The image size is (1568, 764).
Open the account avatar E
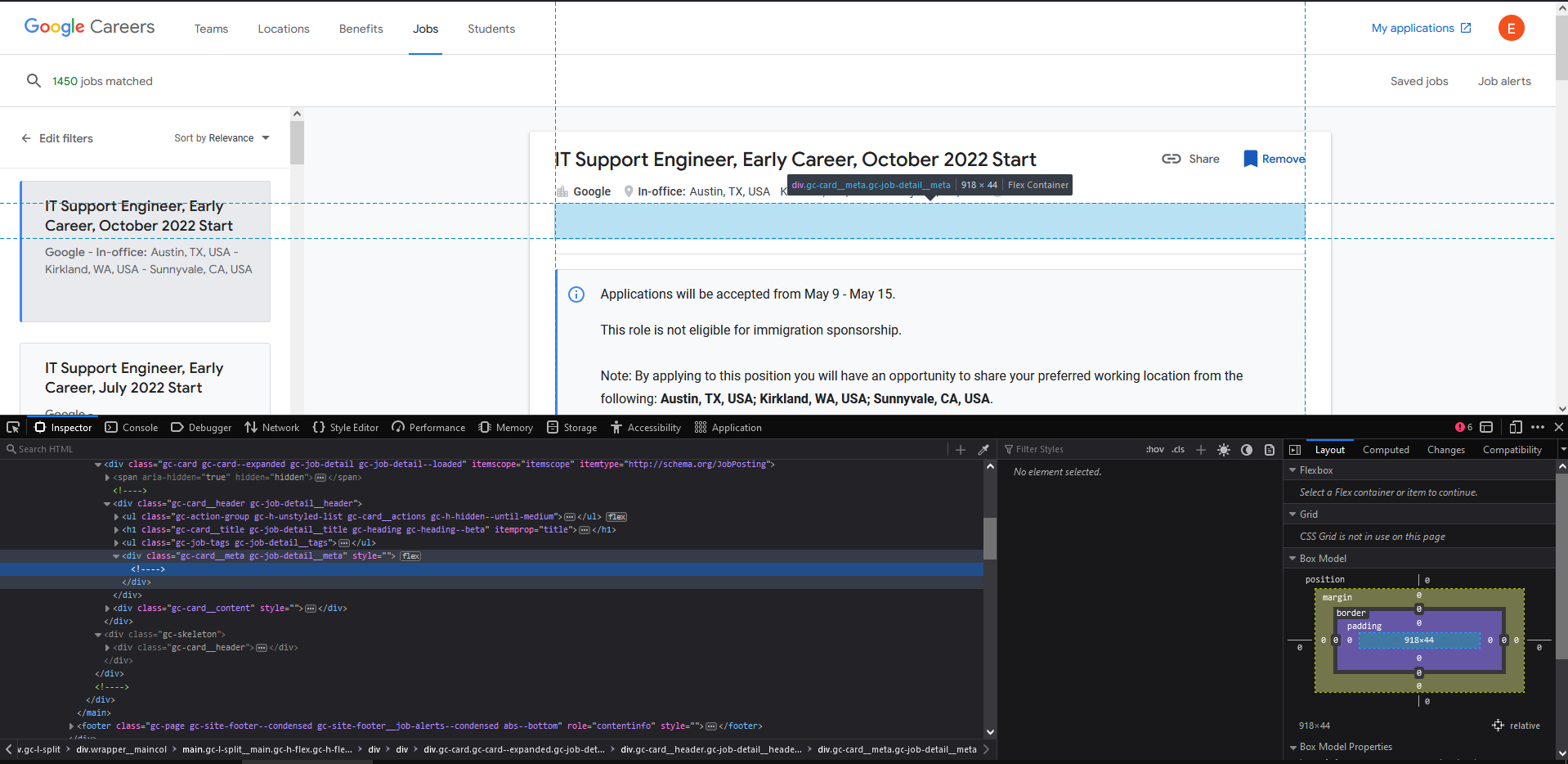pyautogui.click(x=1511, y=28)
